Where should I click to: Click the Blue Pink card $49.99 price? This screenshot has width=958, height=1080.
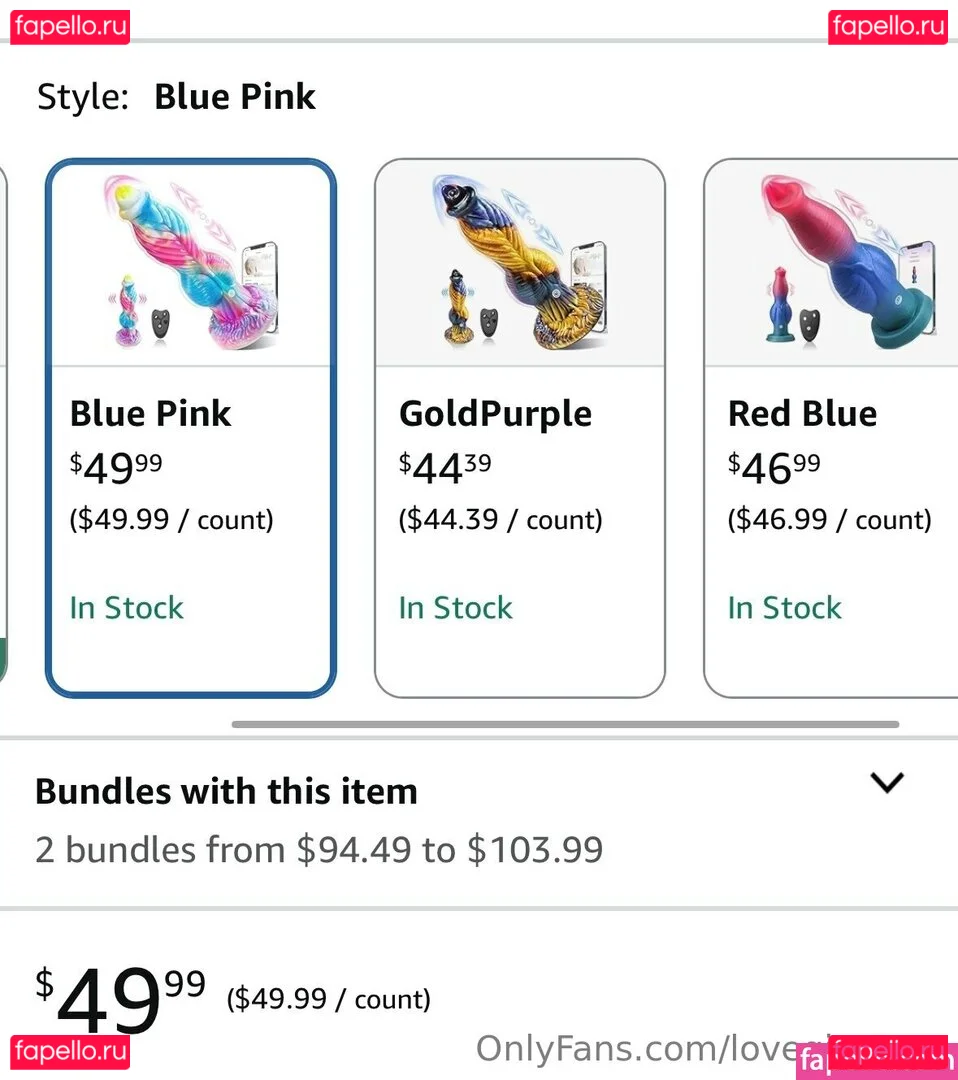pos(116,467)
